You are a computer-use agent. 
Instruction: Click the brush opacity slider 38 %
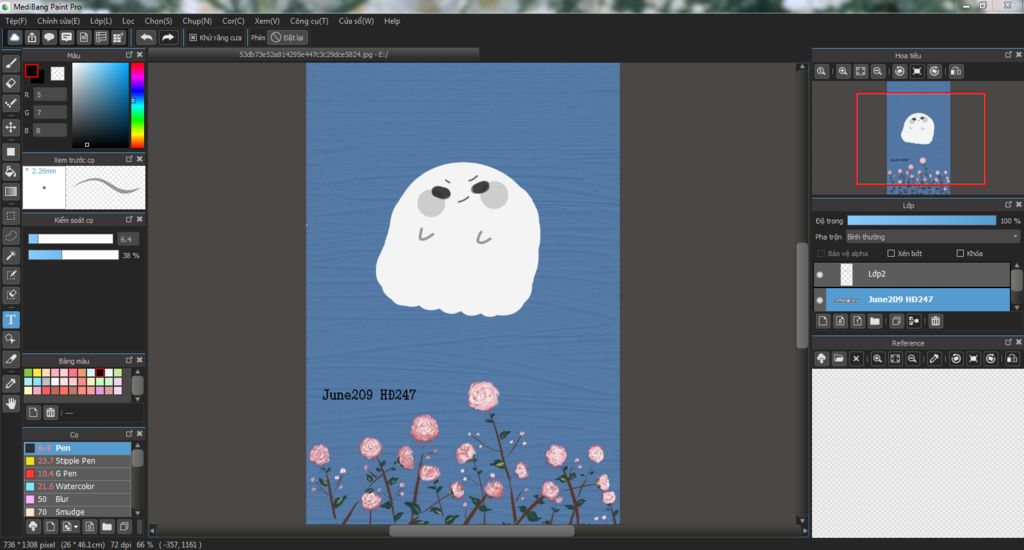(x=73, y=255)
